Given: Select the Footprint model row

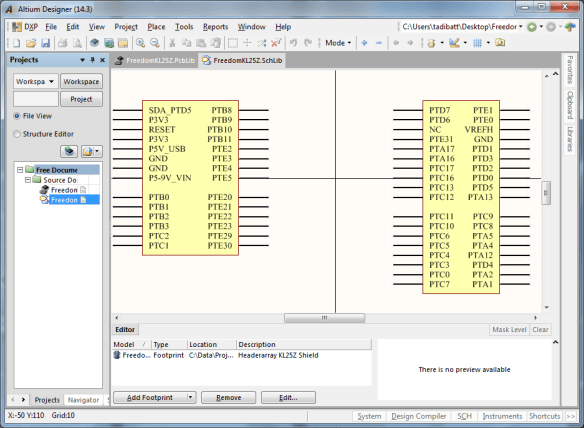Looking at the screenshot, I should pyautogui.click(x=242, y=355).
